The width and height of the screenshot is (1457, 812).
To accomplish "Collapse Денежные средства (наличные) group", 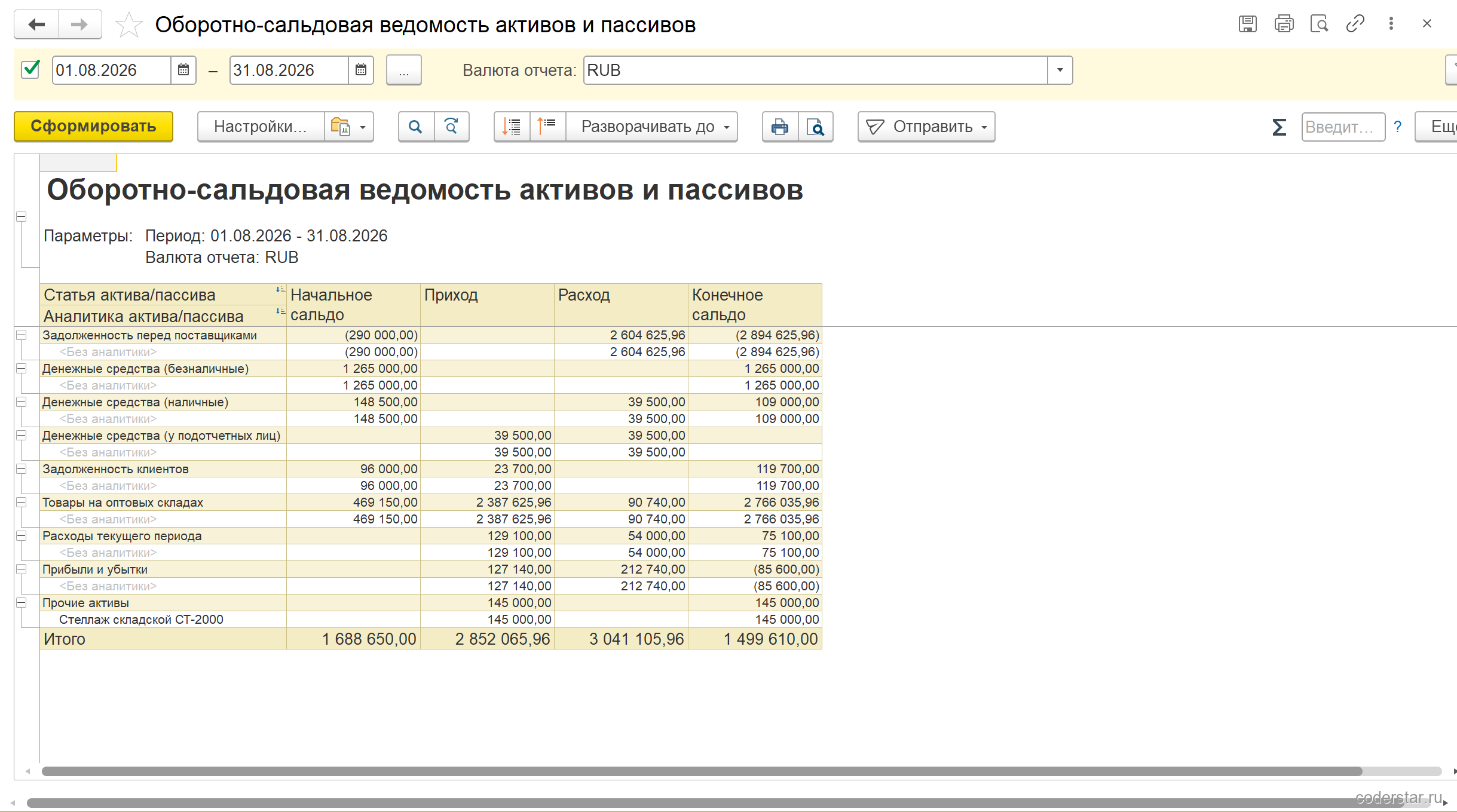I will tap(21, 402).
